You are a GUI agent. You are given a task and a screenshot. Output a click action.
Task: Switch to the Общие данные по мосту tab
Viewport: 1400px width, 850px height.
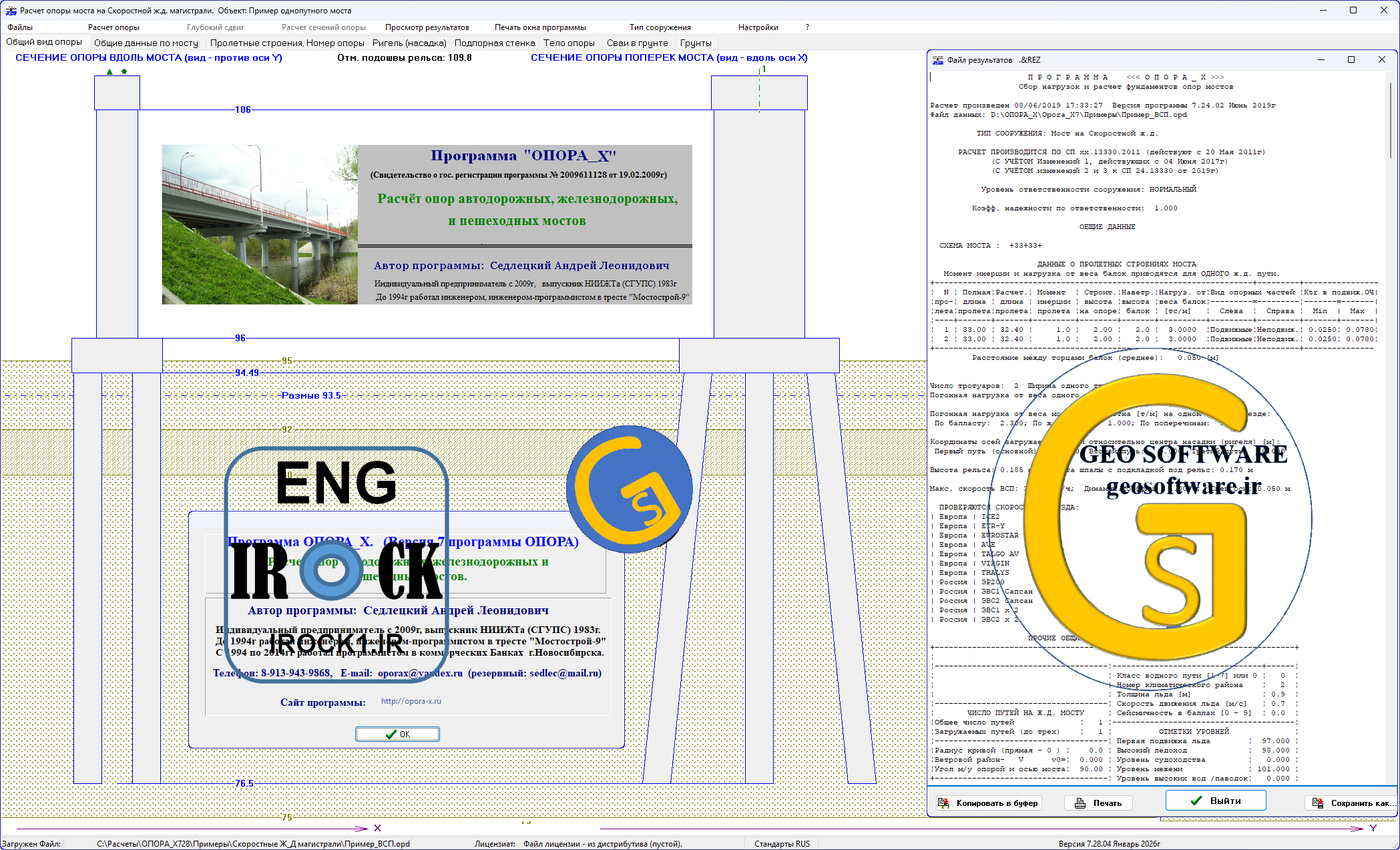(146, 43)
